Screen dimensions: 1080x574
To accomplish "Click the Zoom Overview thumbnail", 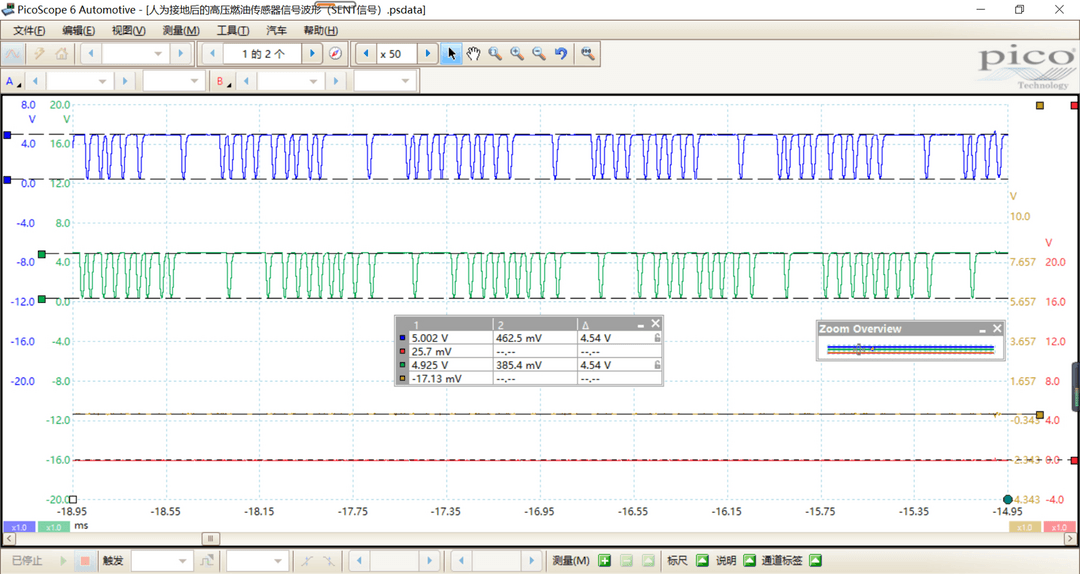I will 911,349.
